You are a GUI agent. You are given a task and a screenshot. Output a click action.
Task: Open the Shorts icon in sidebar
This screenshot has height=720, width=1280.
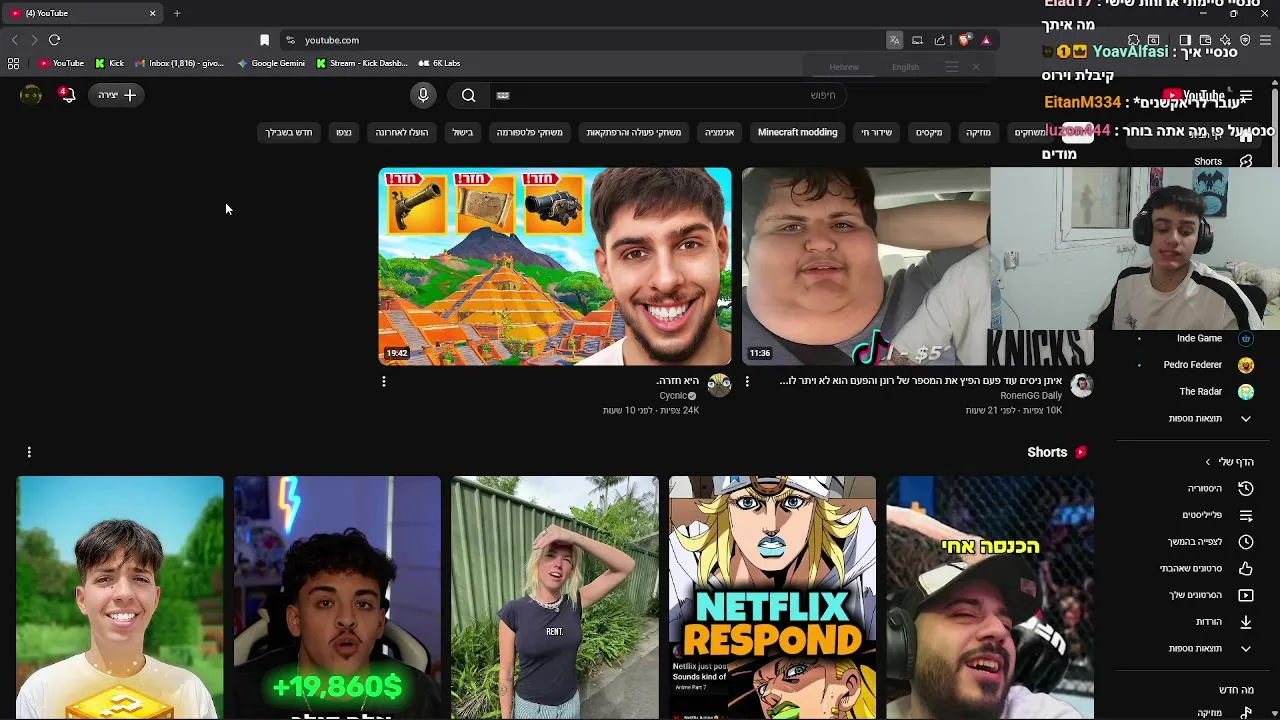[1246, 161]
